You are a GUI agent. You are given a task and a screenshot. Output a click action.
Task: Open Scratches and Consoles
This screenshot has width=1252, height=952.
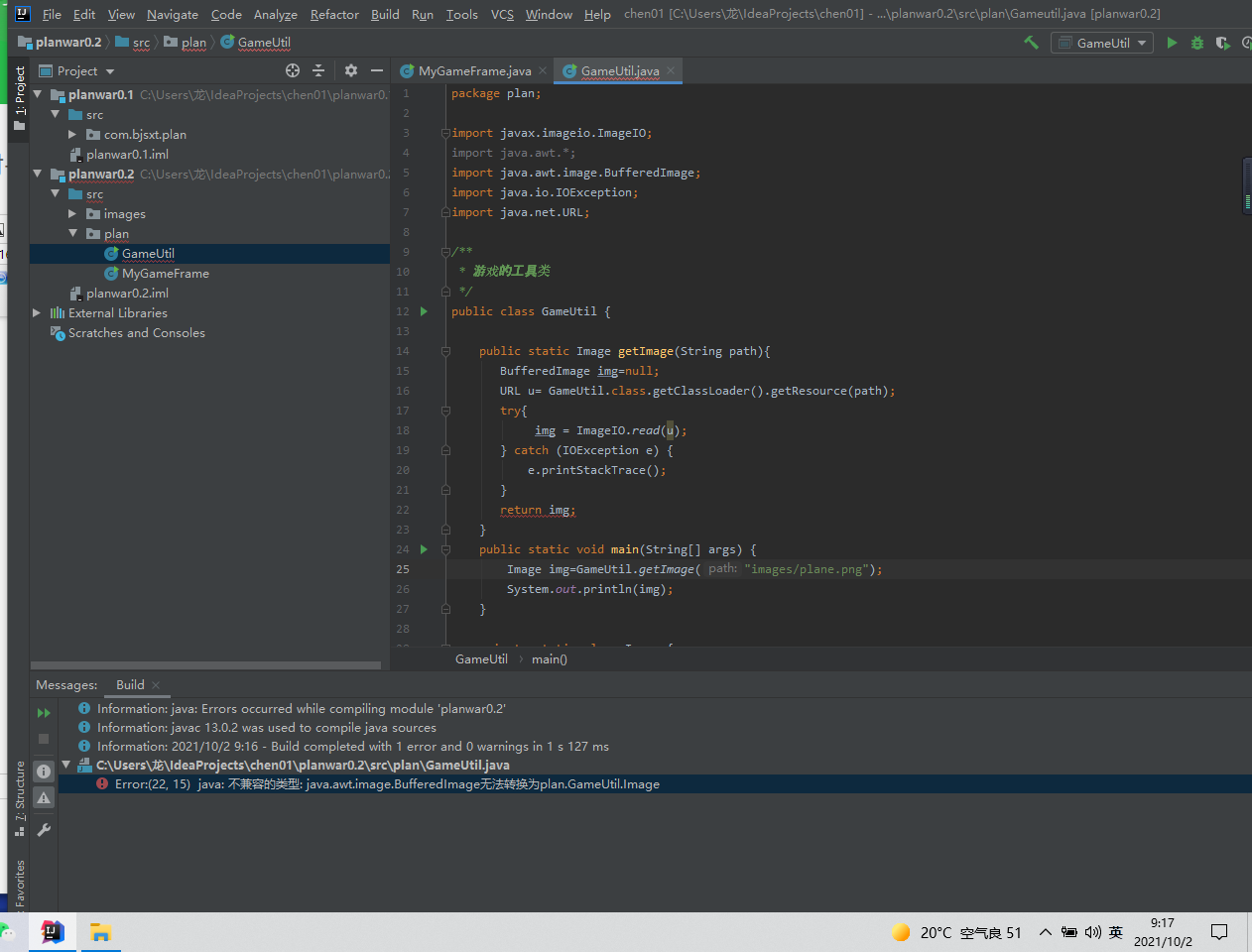136,332
